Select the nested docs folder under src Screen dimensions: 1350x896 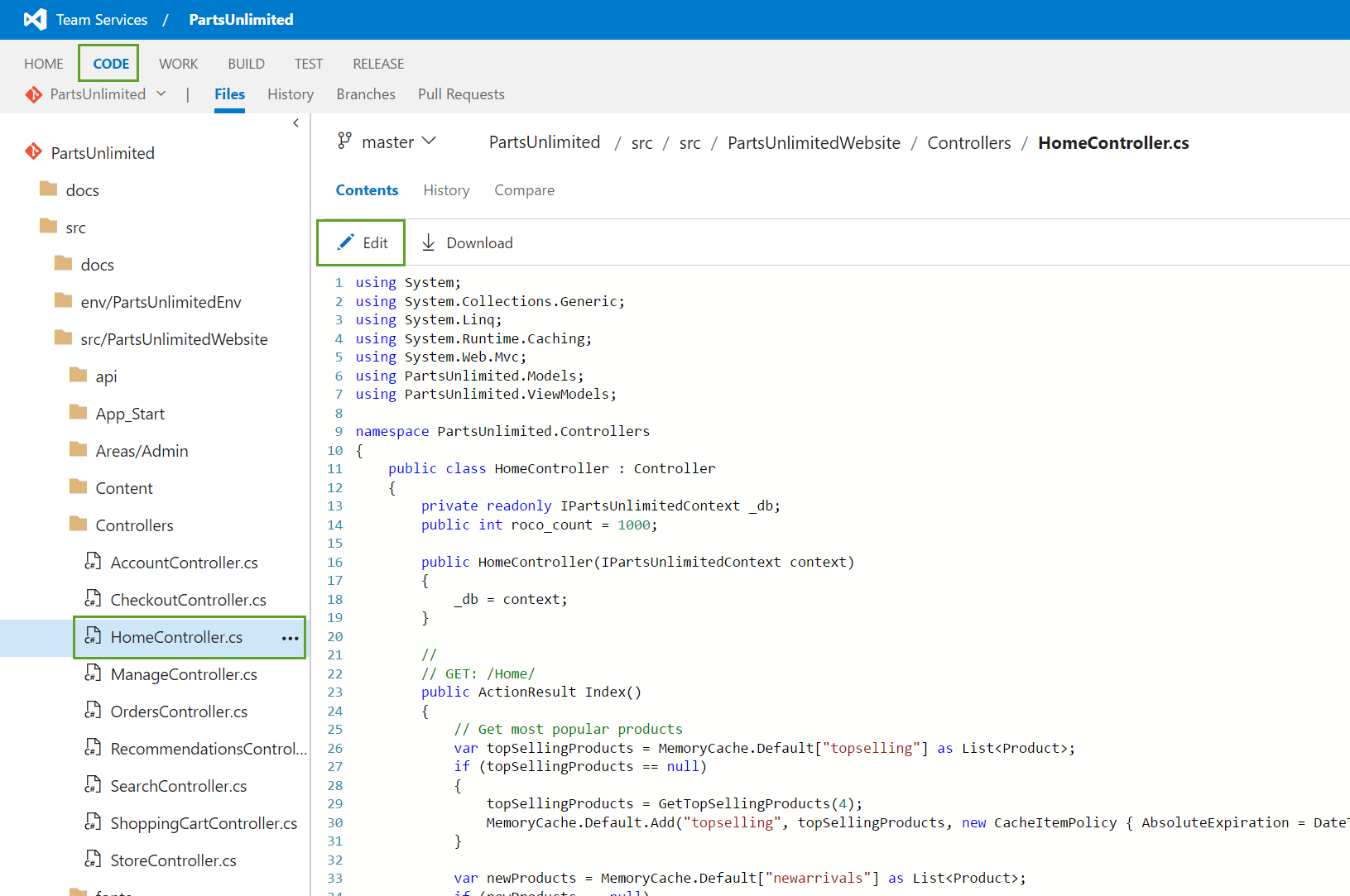click(x=98, y=265)
